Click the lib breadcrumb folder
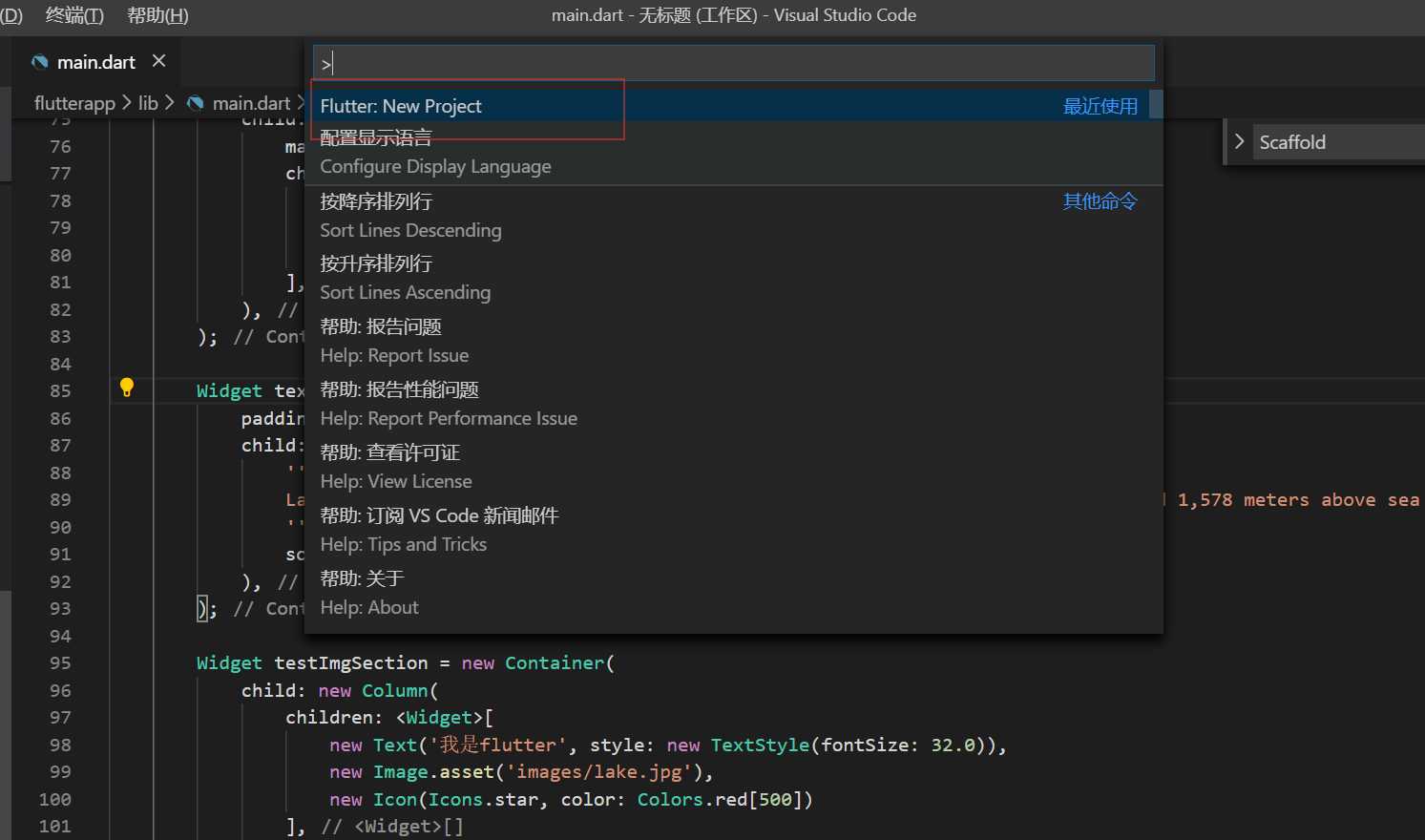 (148, 103)
